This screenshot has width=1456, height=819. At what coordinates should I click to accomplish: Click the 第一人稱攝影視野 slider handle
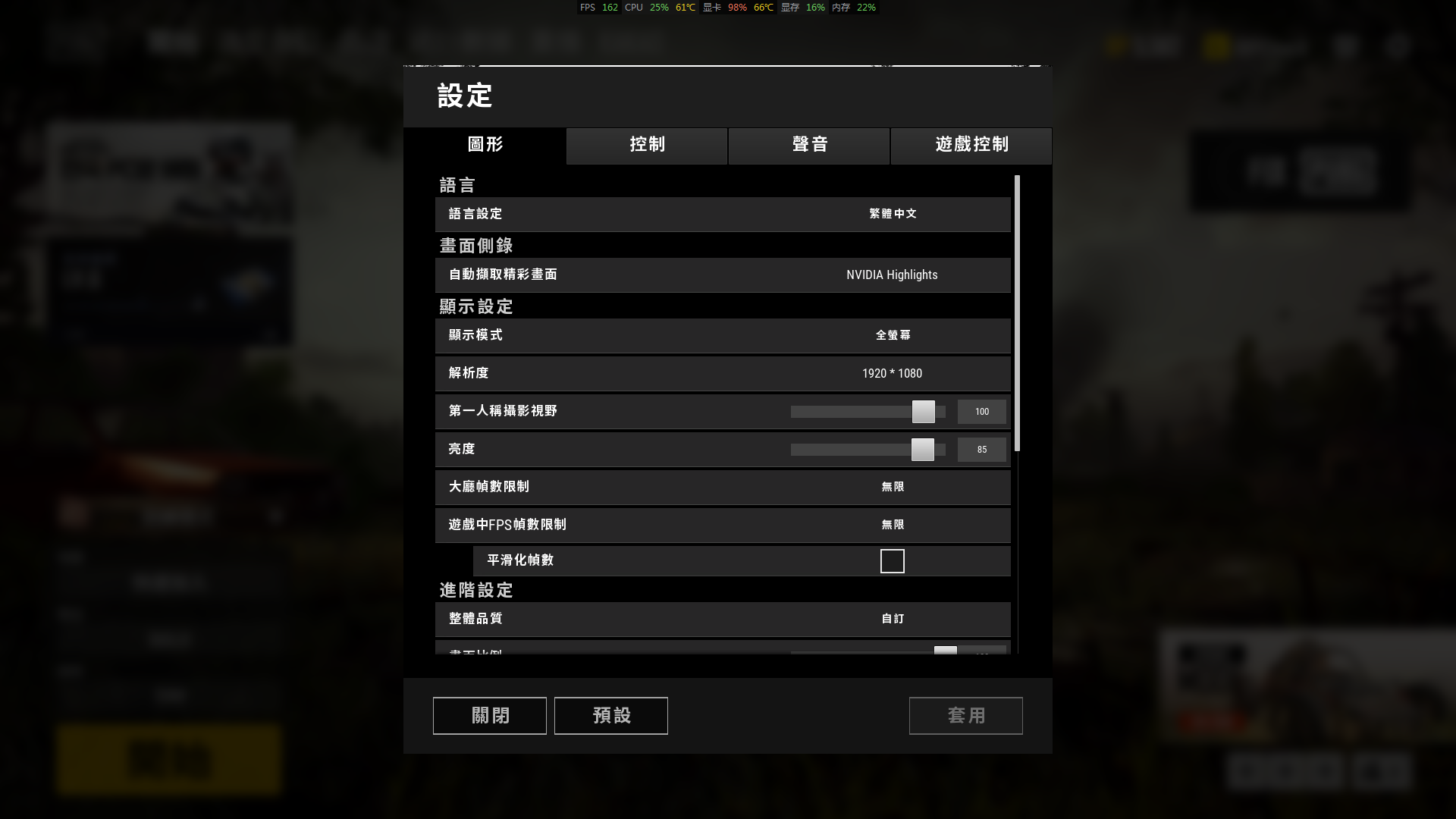pos(924,412)
